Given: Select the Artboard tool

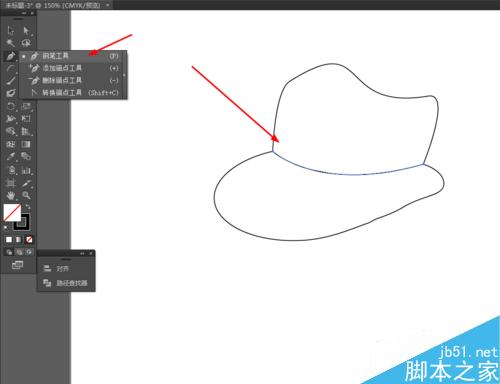Looking at the screenshot, I should [x=11, y=183].
